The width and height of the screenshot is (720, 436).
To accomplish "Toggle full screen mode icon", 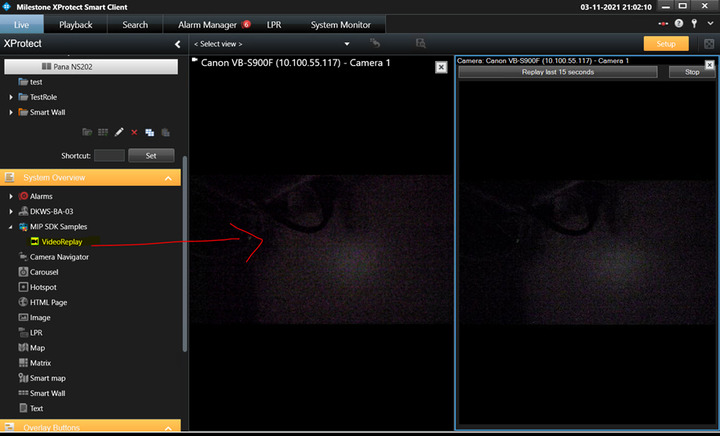I will click(x=709, y=44).
